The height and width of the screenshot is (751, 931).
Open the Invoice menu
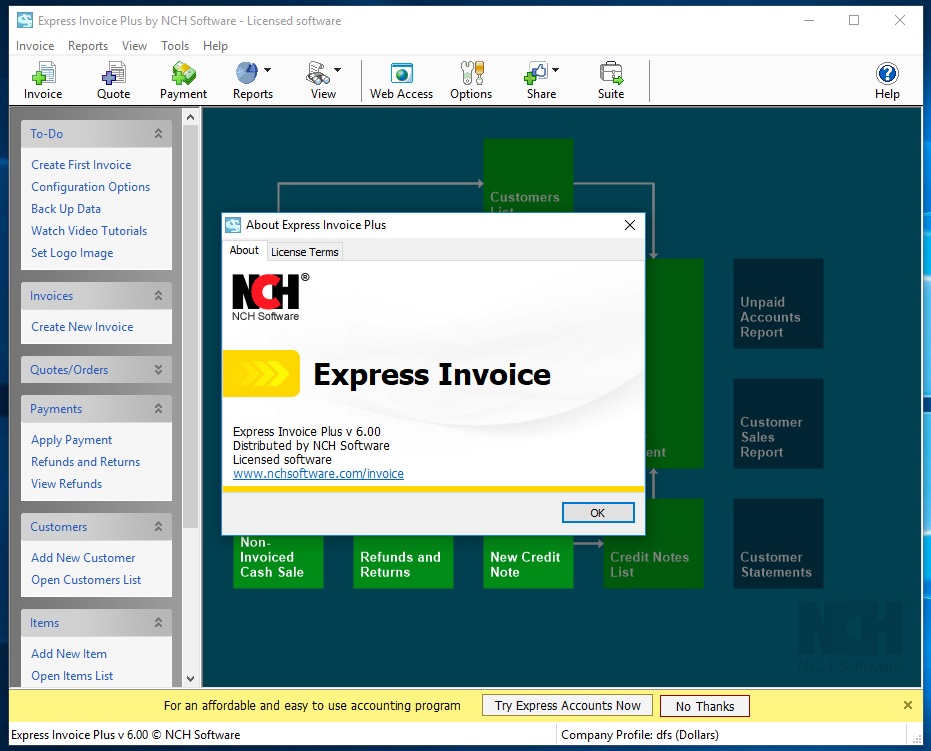(35, 46)
